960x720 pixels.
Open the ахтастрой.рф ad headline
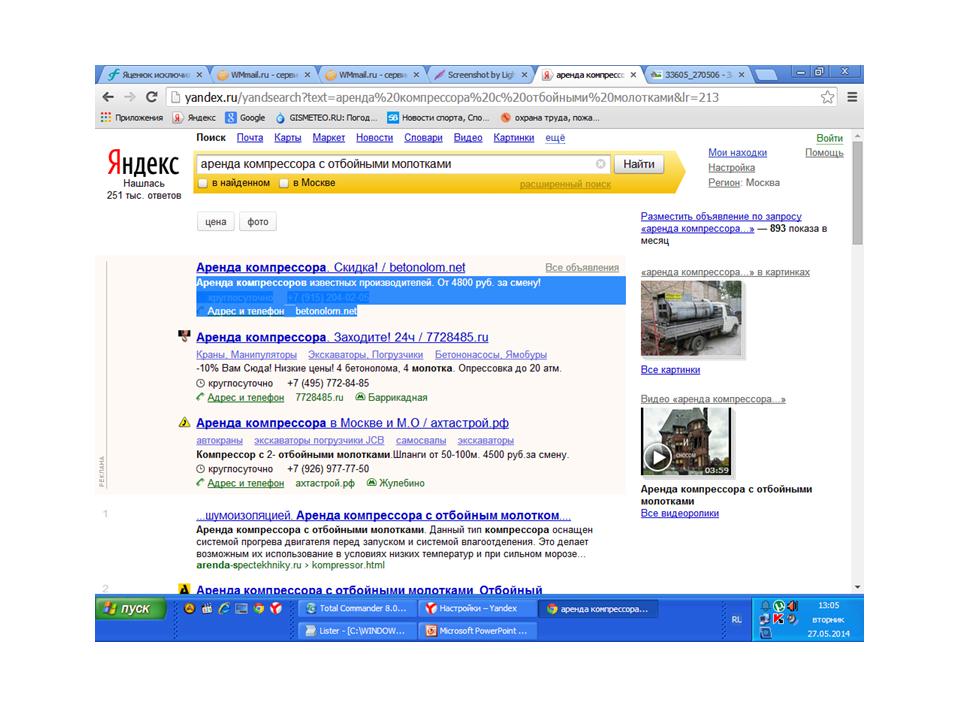tap(352, 423)
